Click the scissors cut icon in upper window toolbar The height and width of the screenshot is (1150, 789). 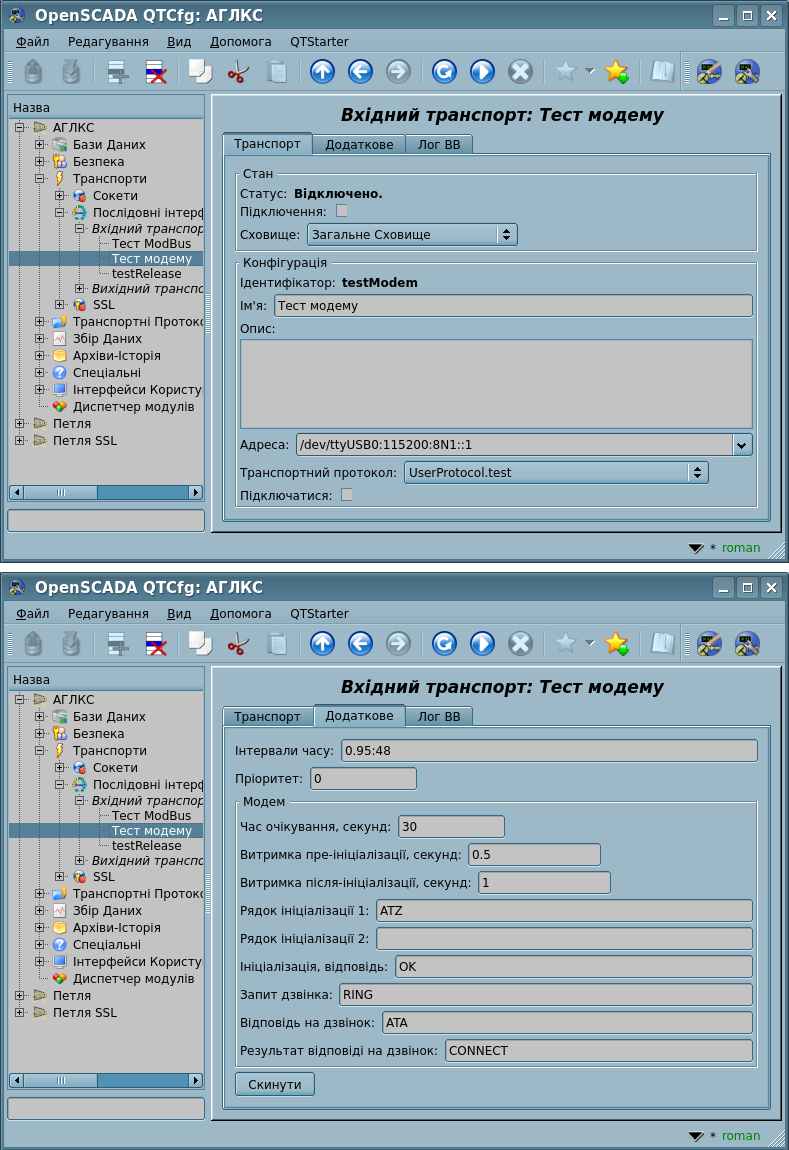click(x=237, y=72)
